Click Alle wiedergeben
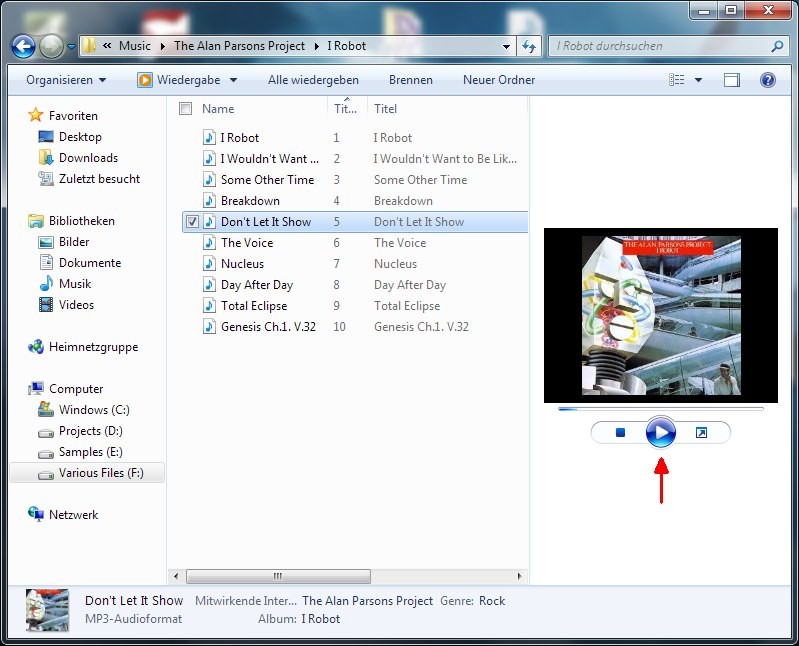 click(313, 80)
